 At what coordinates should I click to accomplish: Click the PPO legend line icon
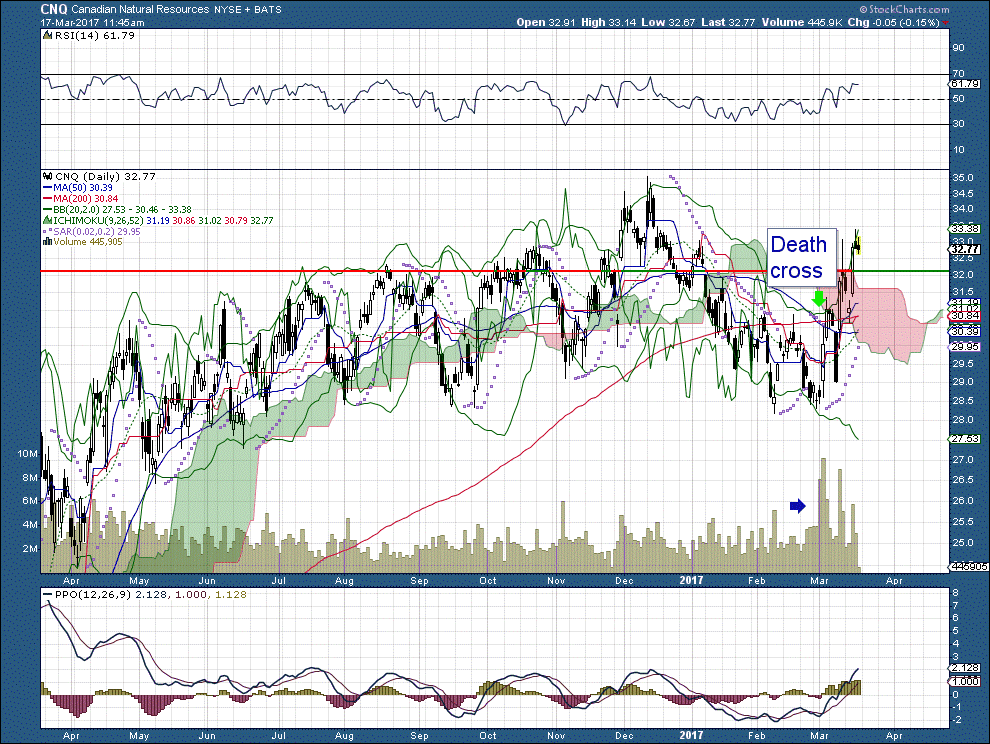[x=47, y=595]
